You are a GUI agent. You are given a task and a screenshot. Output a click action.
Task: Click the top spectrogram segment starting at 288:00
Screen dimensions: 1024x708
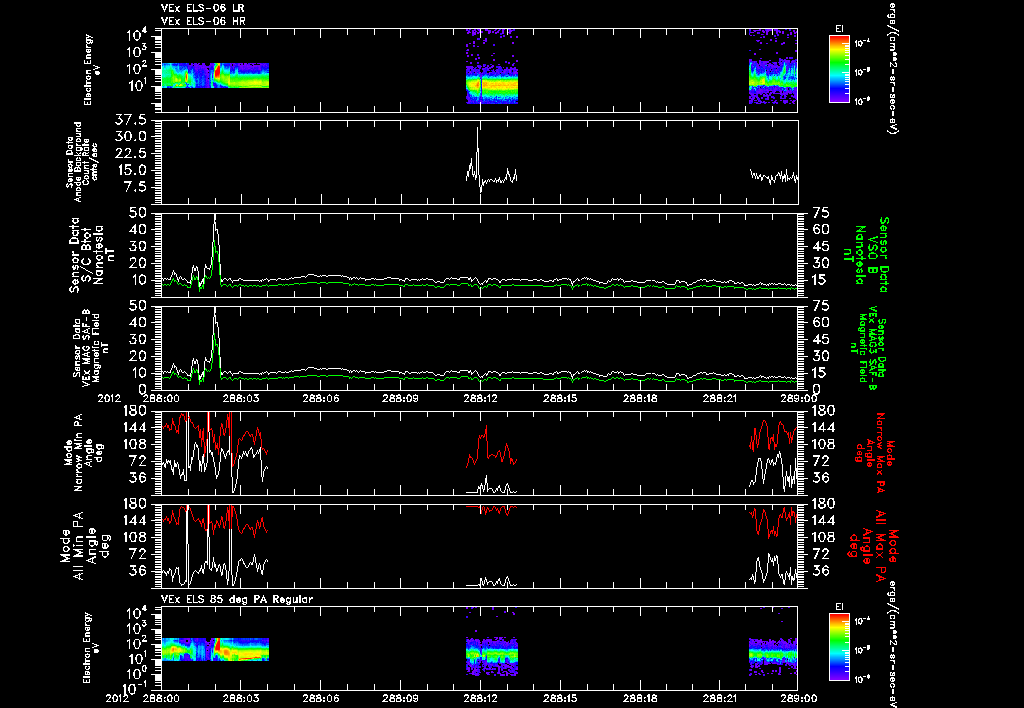pyautogui.click(x=215, y=75)
